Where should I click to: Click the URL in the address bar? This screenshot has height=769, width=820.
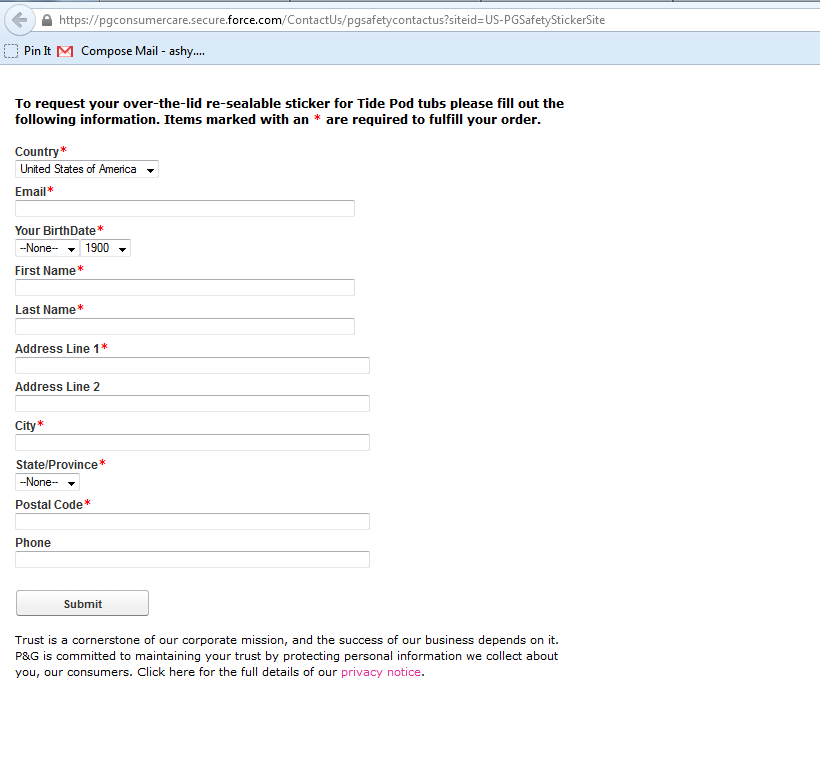(332, 20)
